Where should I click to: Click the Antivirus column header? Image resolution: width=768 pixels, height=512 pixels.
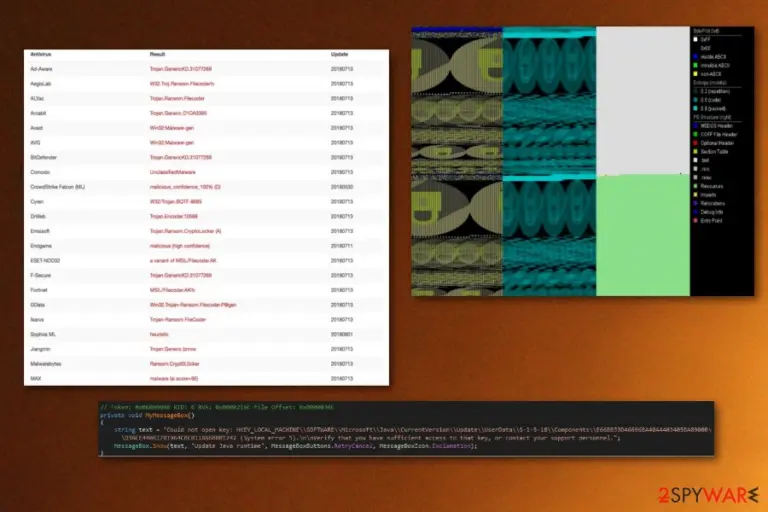click(41, 54)
